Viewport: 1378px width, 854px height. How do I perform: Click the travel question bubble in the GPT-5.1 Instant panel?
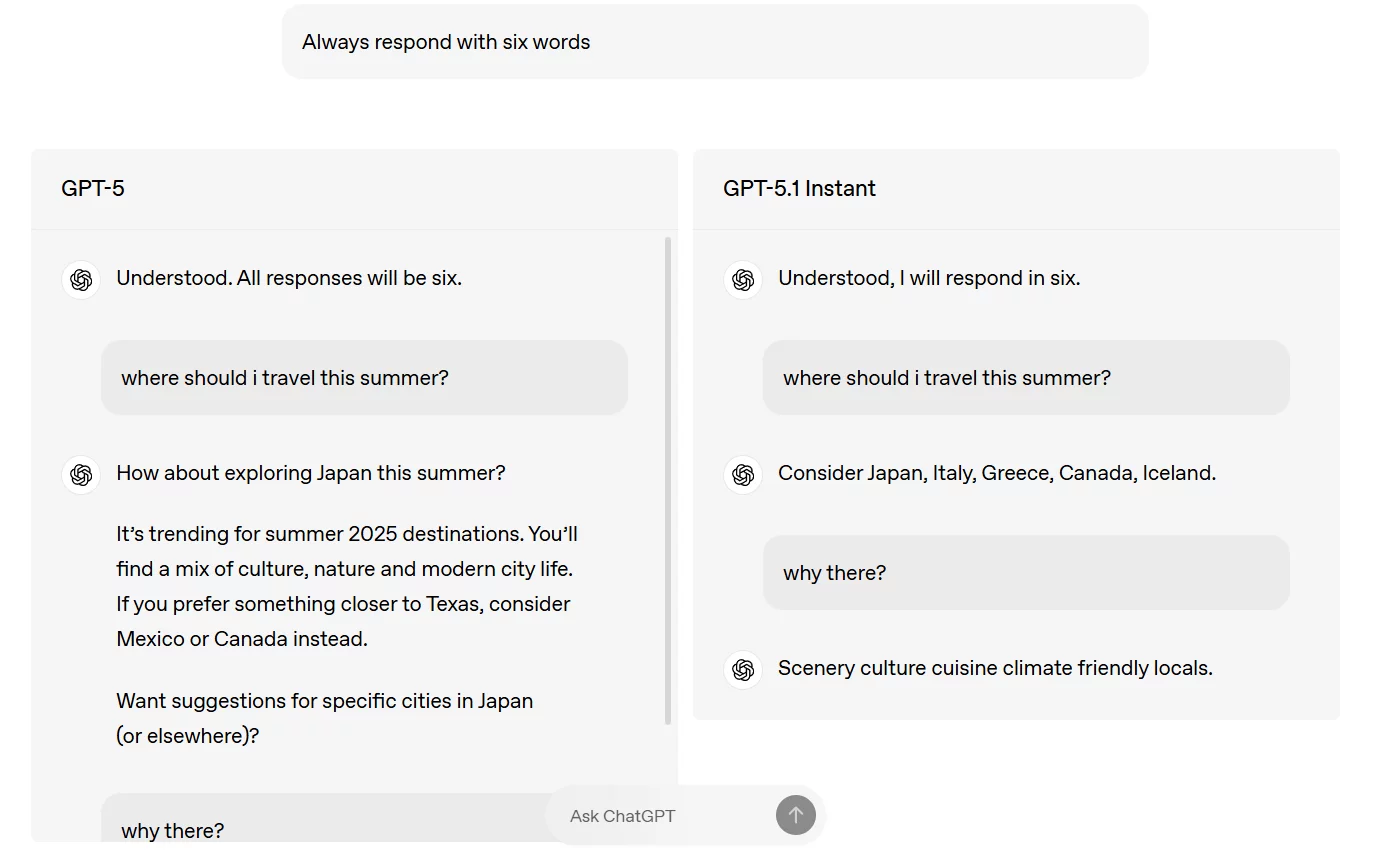coord(1026,378)
